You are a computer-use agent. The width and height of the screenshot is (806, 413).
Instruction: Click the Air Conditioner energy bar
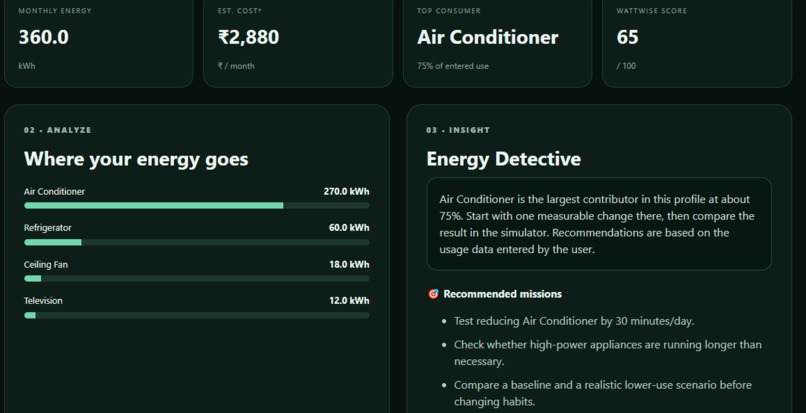tap(196, 206)
